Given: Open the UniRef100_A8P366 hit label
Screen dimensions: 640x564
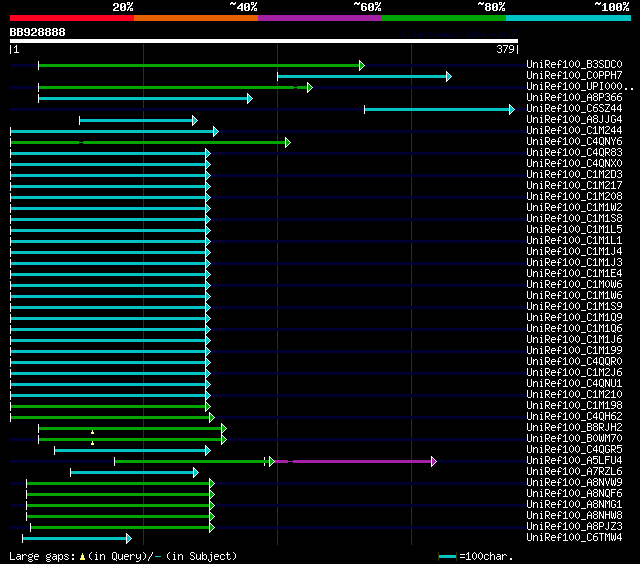Looking at the screenshot, I should [x=574, y=98].
